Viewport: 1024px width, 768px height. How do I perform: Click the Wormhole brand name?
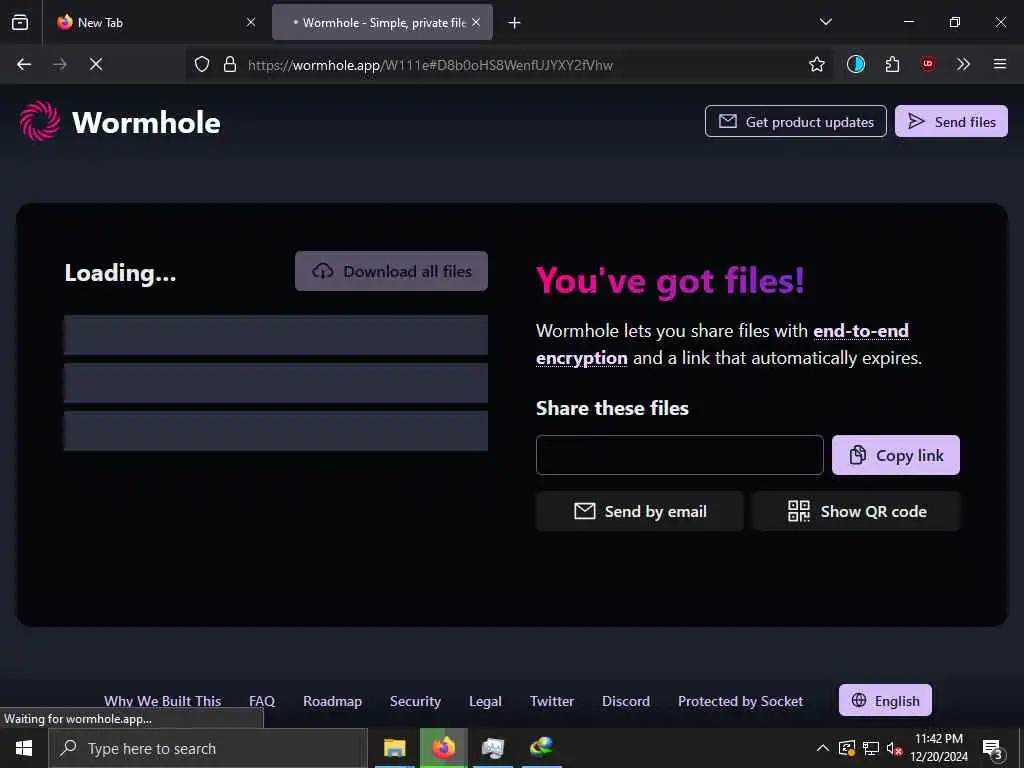pos(146,123)
